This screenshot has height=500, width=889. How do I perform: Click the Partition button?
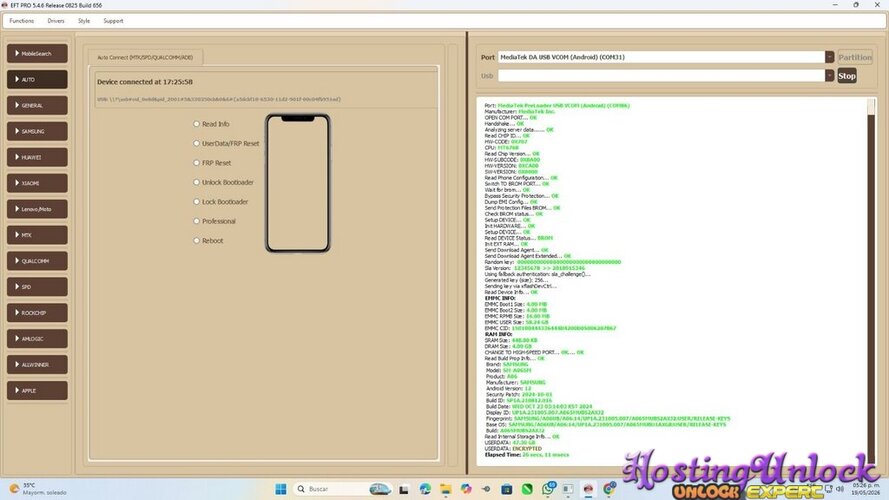click(x=855, y=57)
